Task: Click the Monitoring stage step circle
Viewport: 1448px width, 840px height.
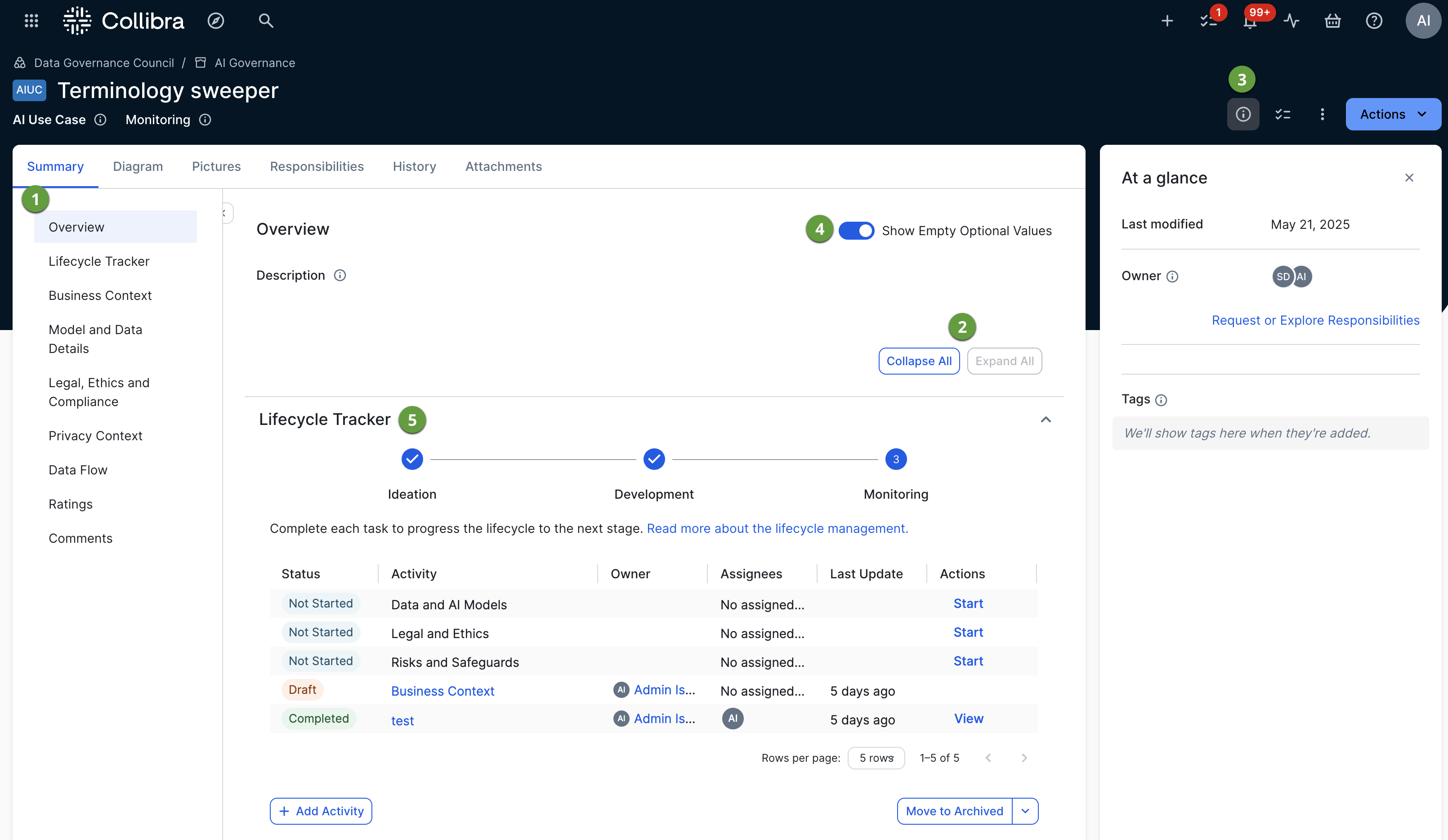Action: pos(896,459)
